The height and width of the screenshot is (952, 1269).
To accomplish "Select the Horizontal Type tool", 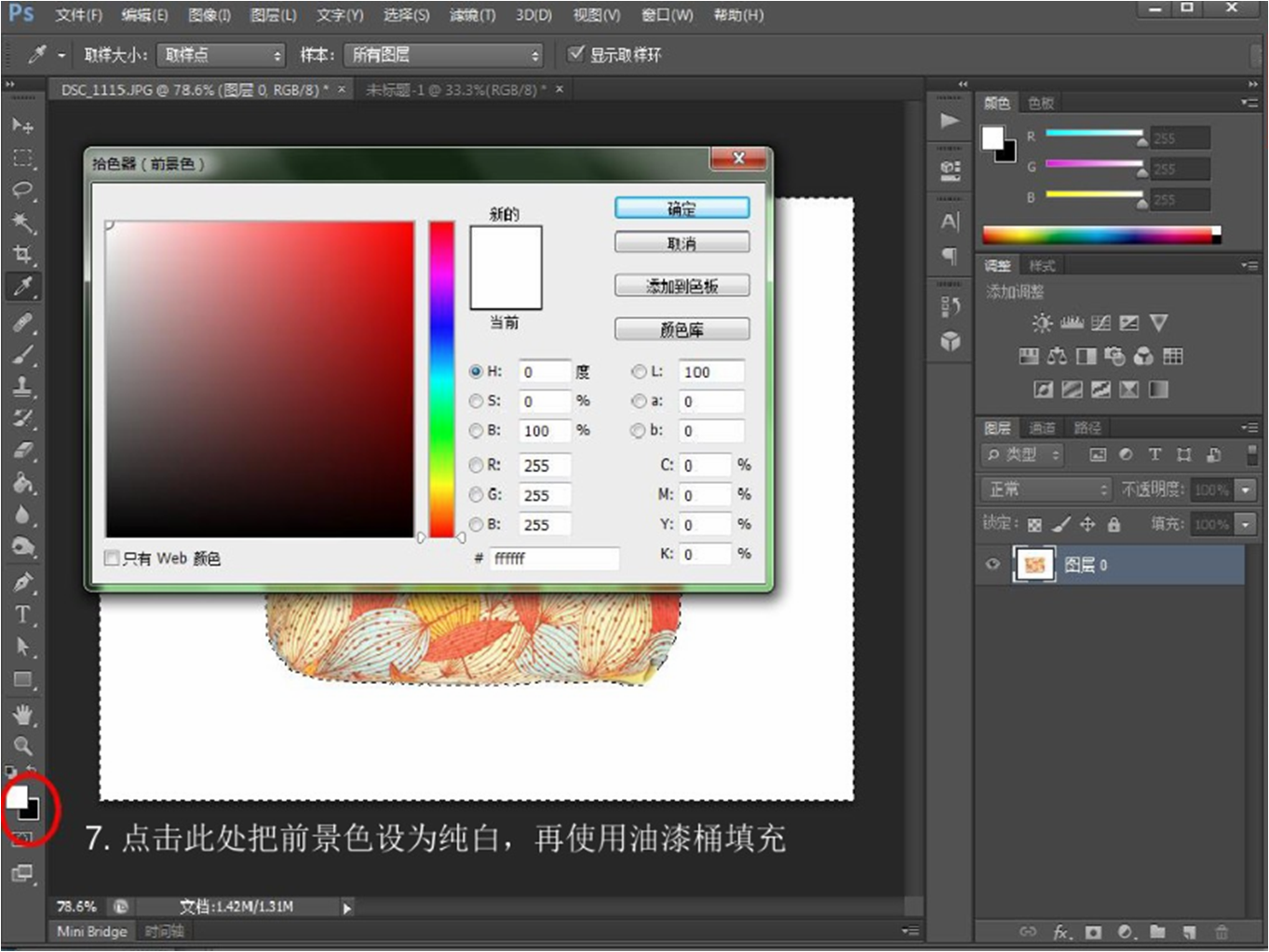I will (x=22, y=614).
